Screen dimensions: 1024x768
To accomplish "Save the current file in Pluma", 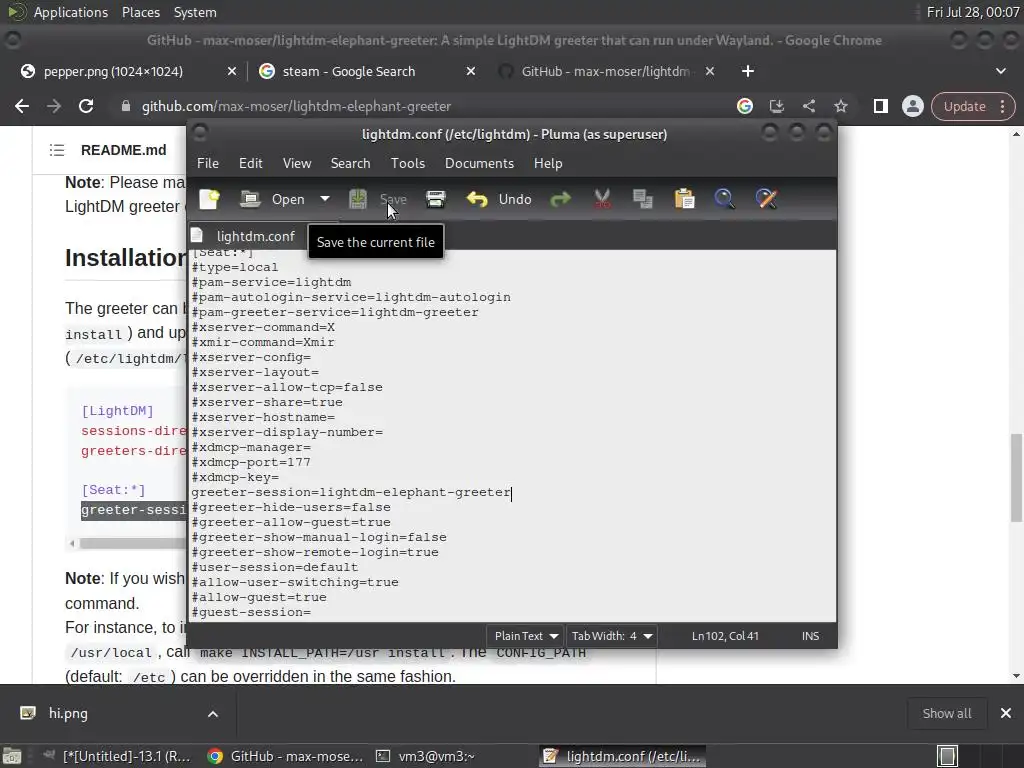I will (x=377, y=199).
